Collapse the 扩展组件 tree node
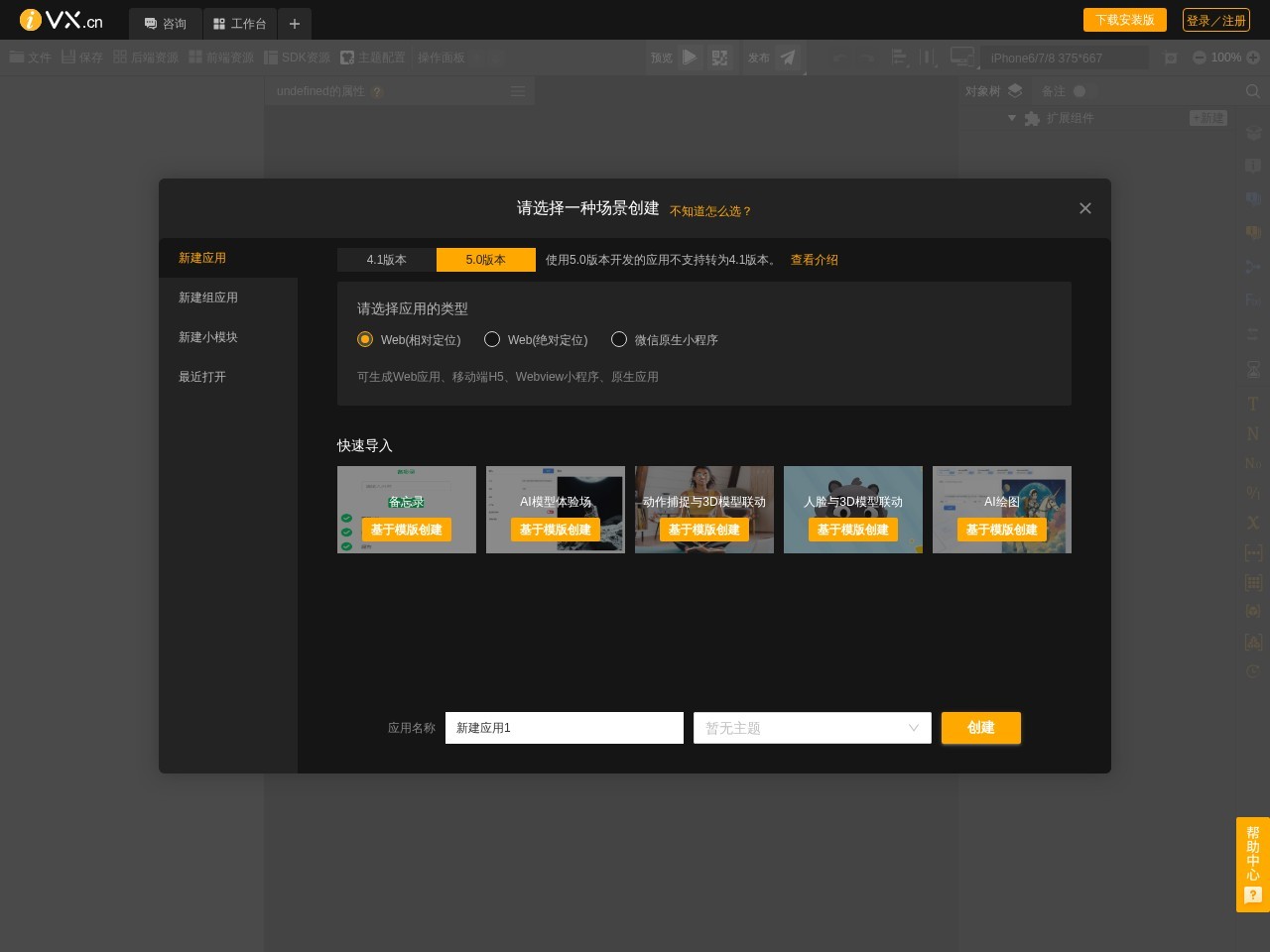The width and height of the screenshot is (1270, 952). click(1012, 118)
